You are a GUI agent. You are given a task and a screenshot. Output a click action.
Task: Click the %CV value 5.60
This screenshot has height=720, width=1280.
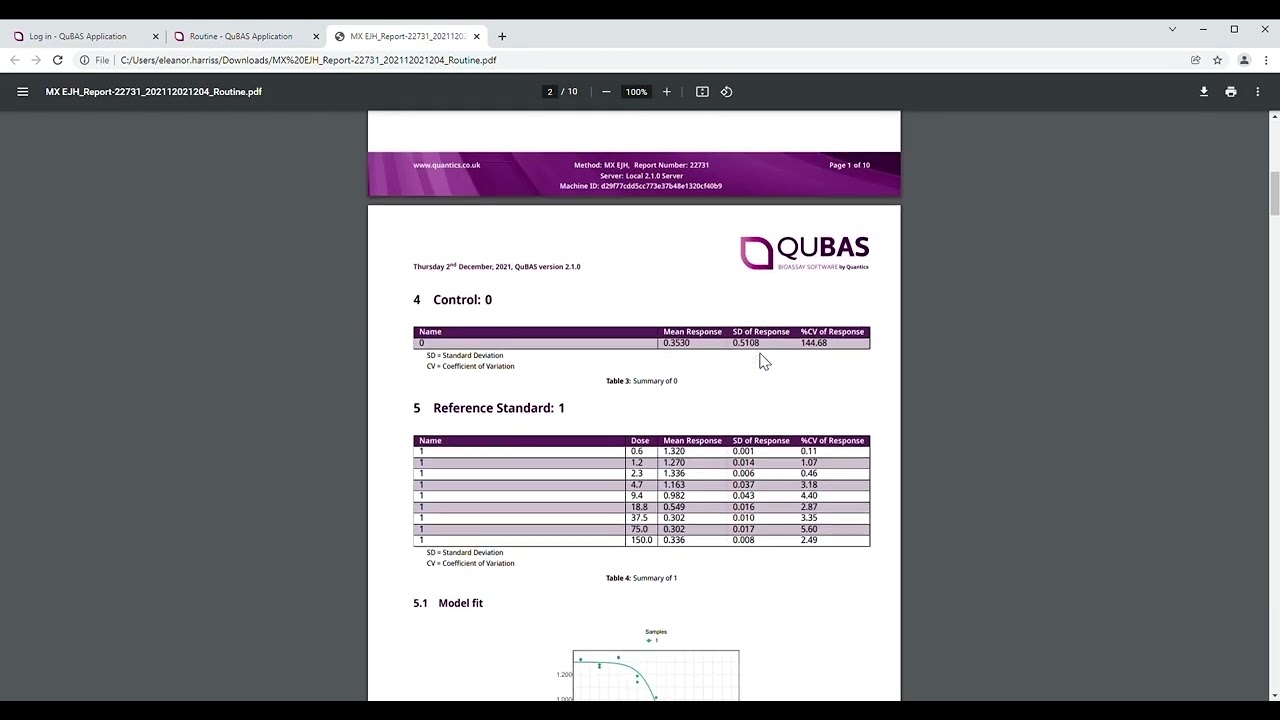(x=809, y=529)
